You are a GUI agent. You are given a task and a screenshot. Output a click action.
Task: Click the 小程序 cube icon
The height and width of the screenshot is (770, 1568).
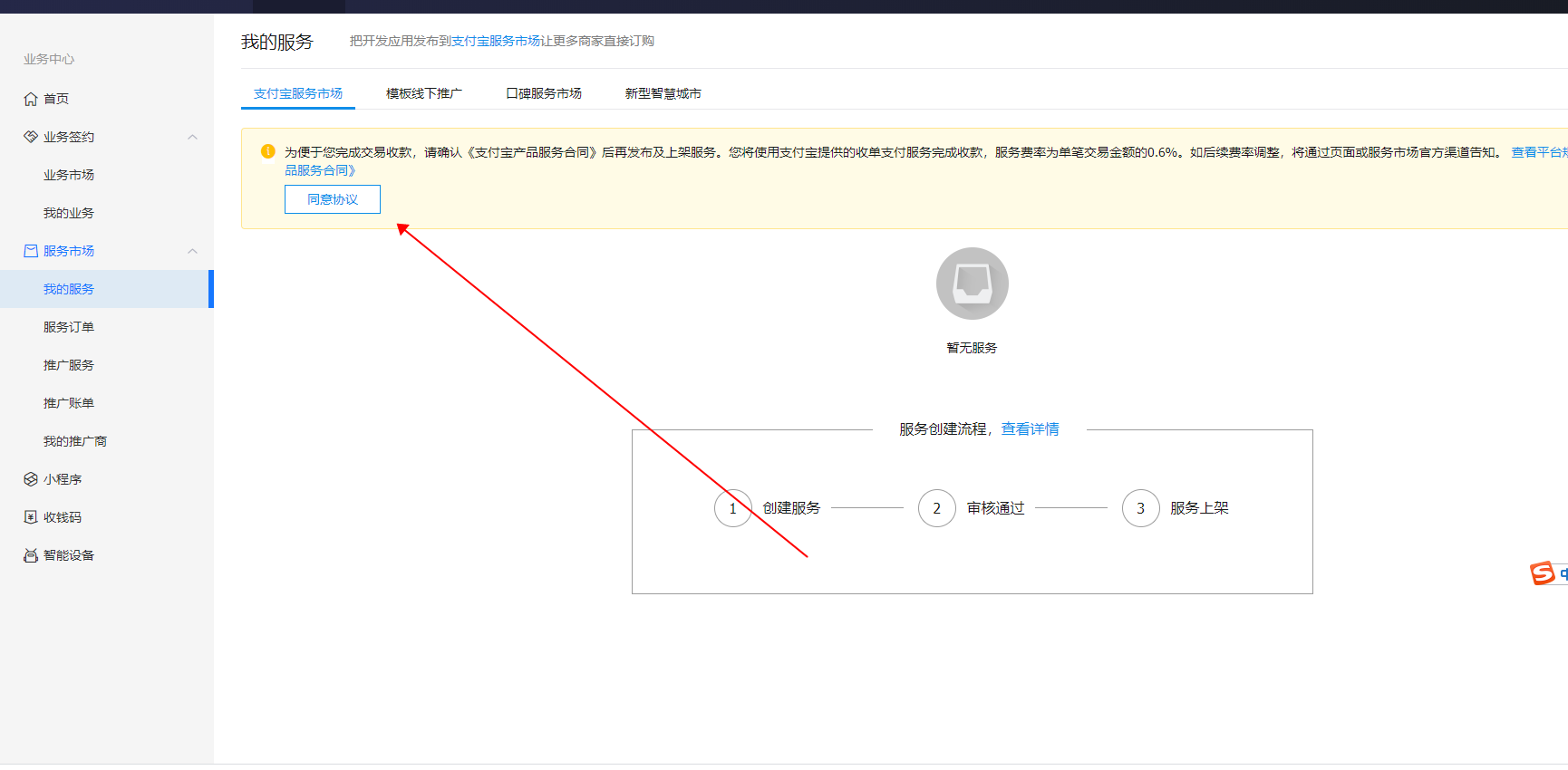pyautogui.click(x=31, y=479)
